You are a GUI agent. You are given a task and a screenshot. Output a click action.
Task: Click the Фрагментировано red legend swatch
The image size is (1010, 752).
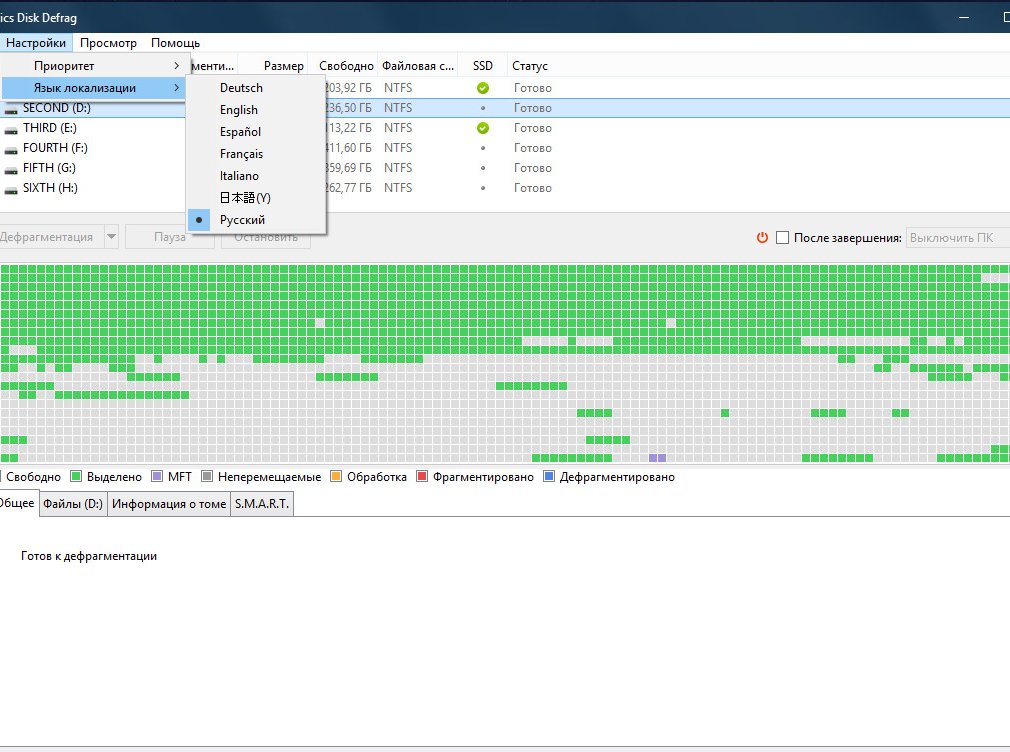(x=422, y=476)
